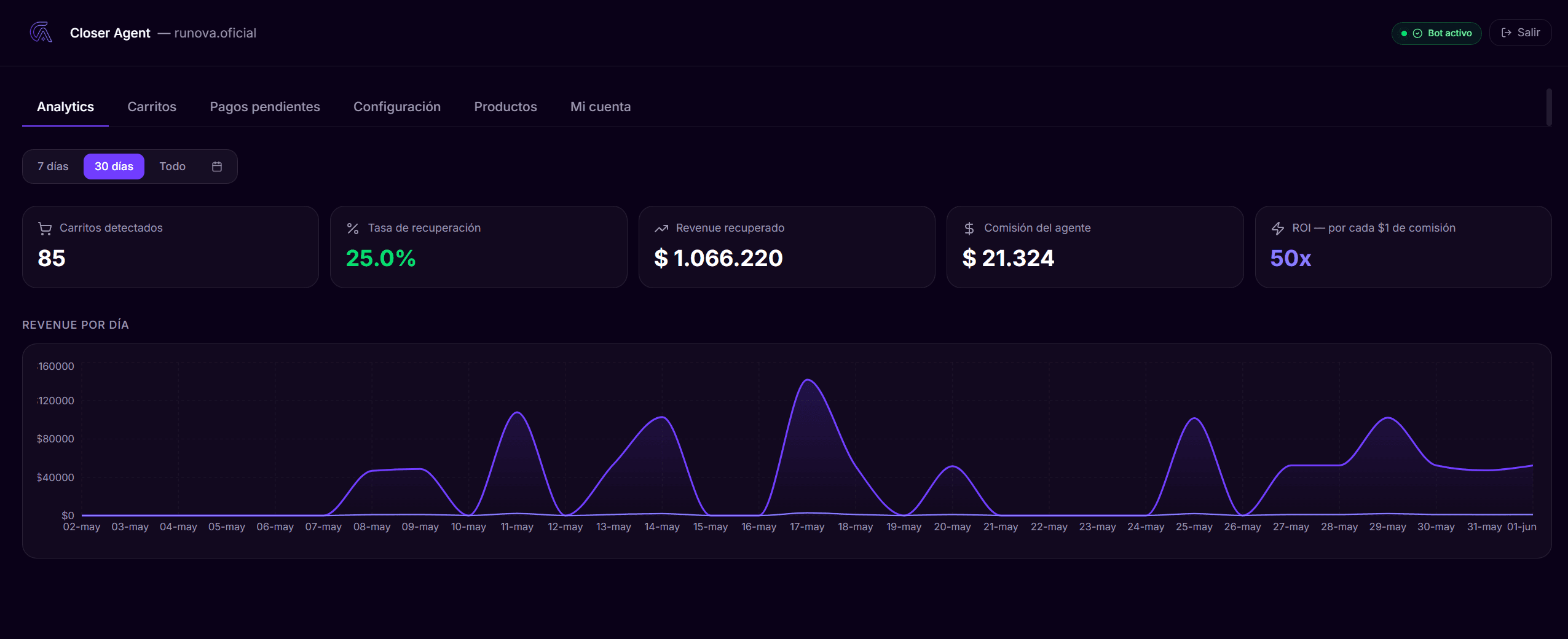Open the Productos tab
The image size is (1568, 639).
[505, 107]
